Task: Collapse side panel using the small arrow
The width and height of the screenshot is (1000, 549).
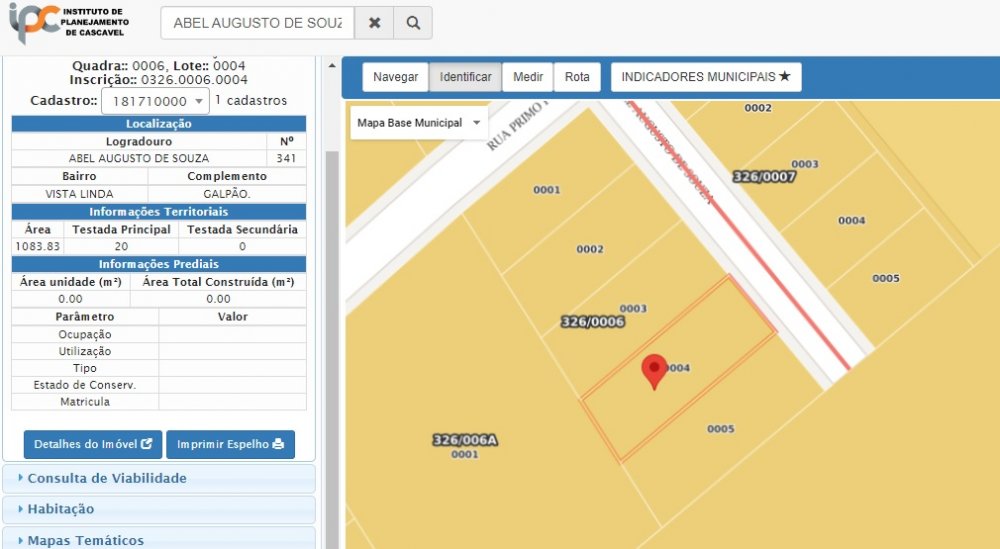Action: point(333,68)
